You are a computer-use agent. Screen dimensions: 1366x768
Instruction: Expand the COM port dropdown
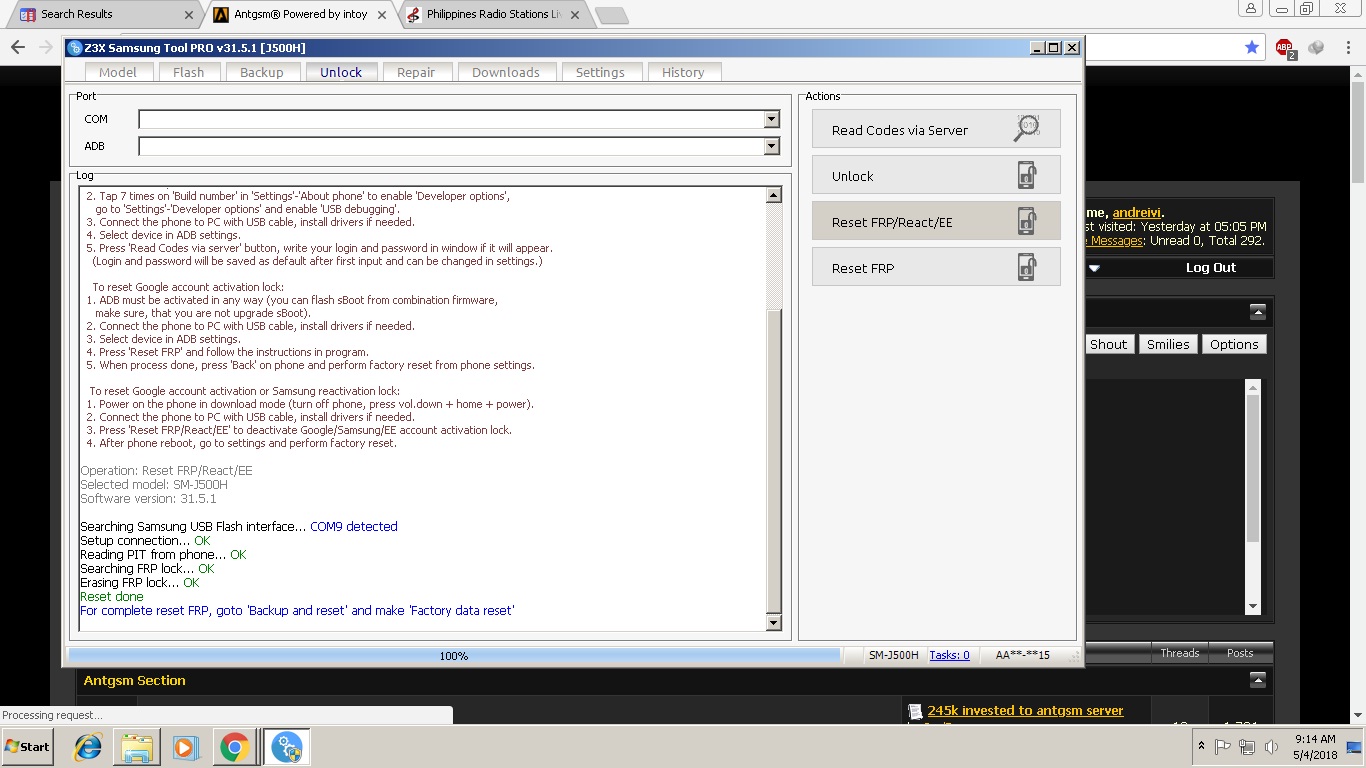pyautogui.click(x=771, y=119)
